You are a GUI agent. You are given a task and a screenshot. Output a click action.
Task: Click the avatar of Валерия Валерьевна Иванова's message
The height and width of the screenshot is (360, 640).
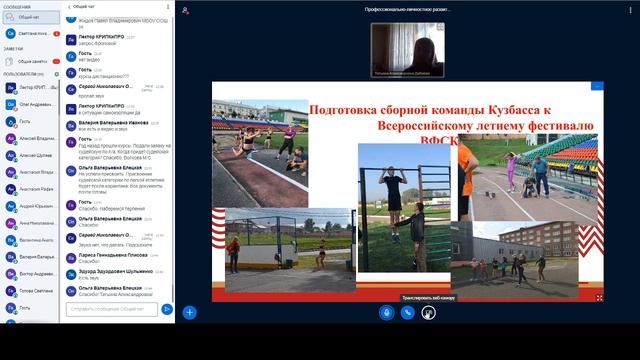click(71, 126)
